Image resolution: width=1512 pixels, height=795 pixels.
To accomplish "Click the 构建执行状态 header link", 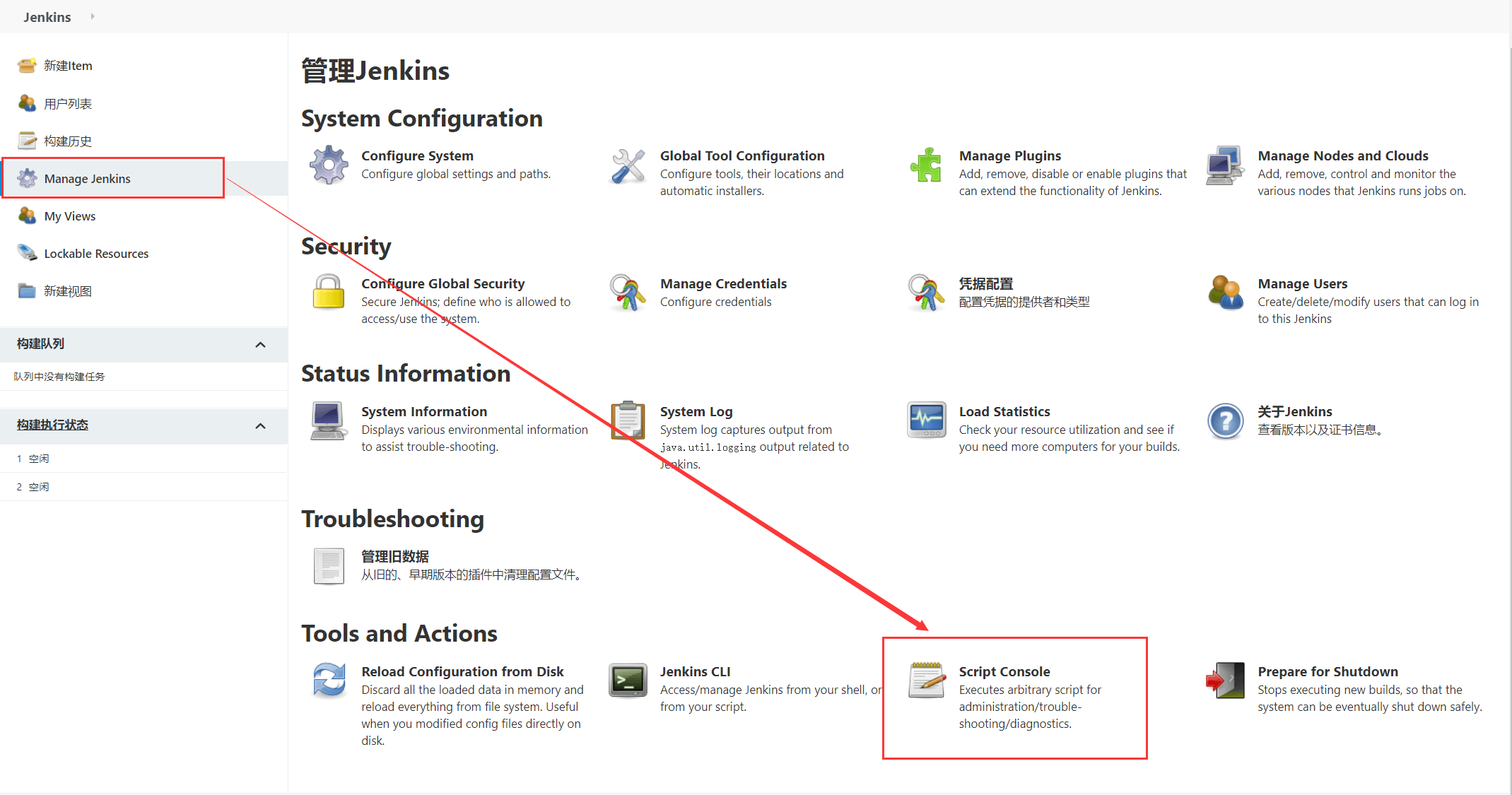I will 52,425.
